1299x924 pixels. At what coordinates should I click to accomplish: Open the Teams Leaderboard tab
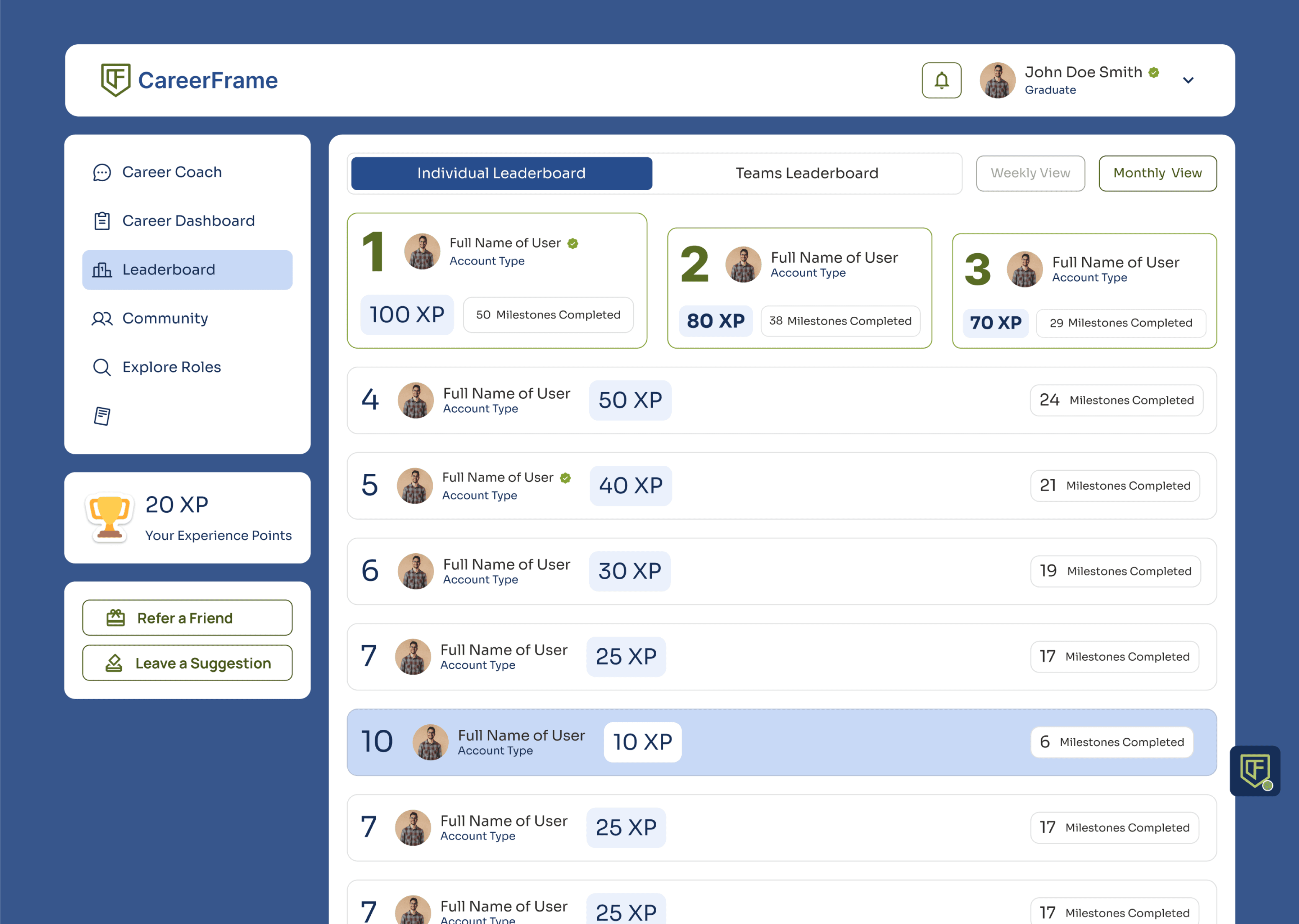click(806, 173)
